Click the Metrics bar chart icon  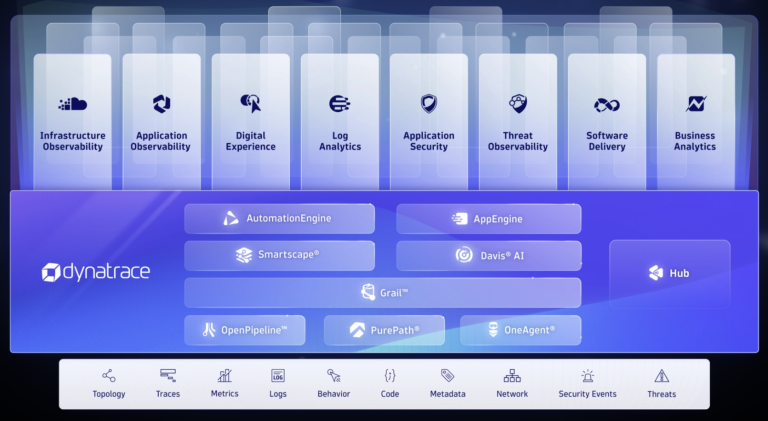(x=224, y=375)
